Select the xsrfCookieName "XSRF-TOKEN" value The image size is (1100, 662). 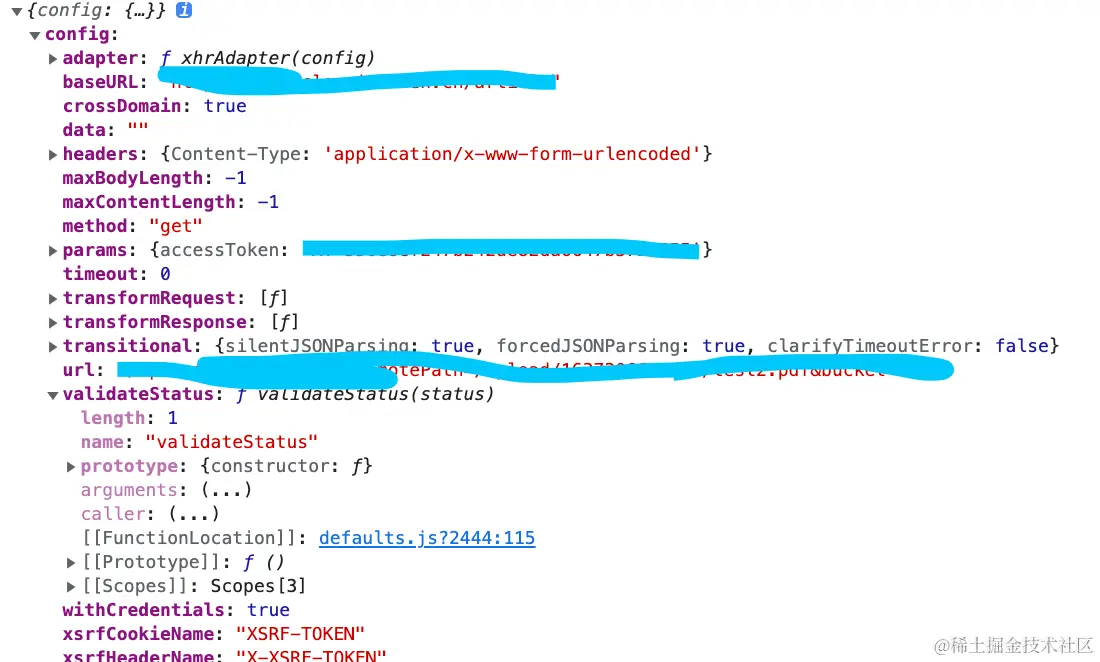300,633
